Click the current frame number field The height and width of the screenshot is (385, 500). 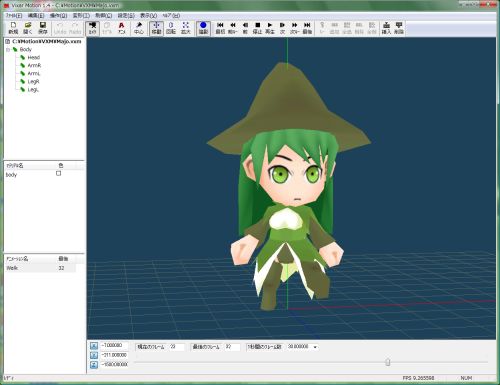[177, 347]
